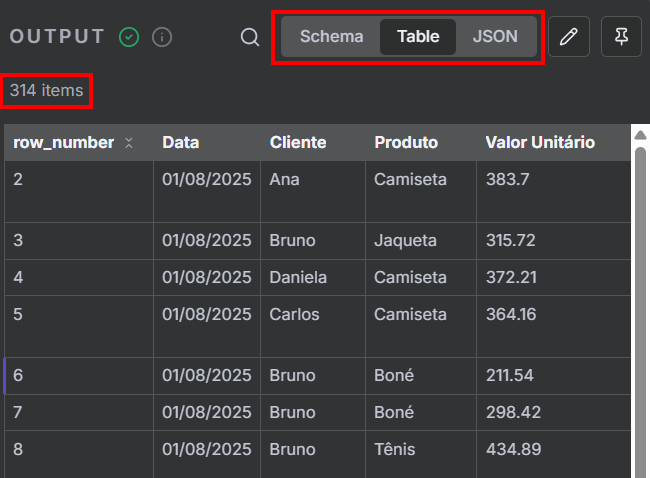Click the Camiseta cell in Carlos's row
The width and height of the screenshot is (650, 478).
[x=421, y=326]
